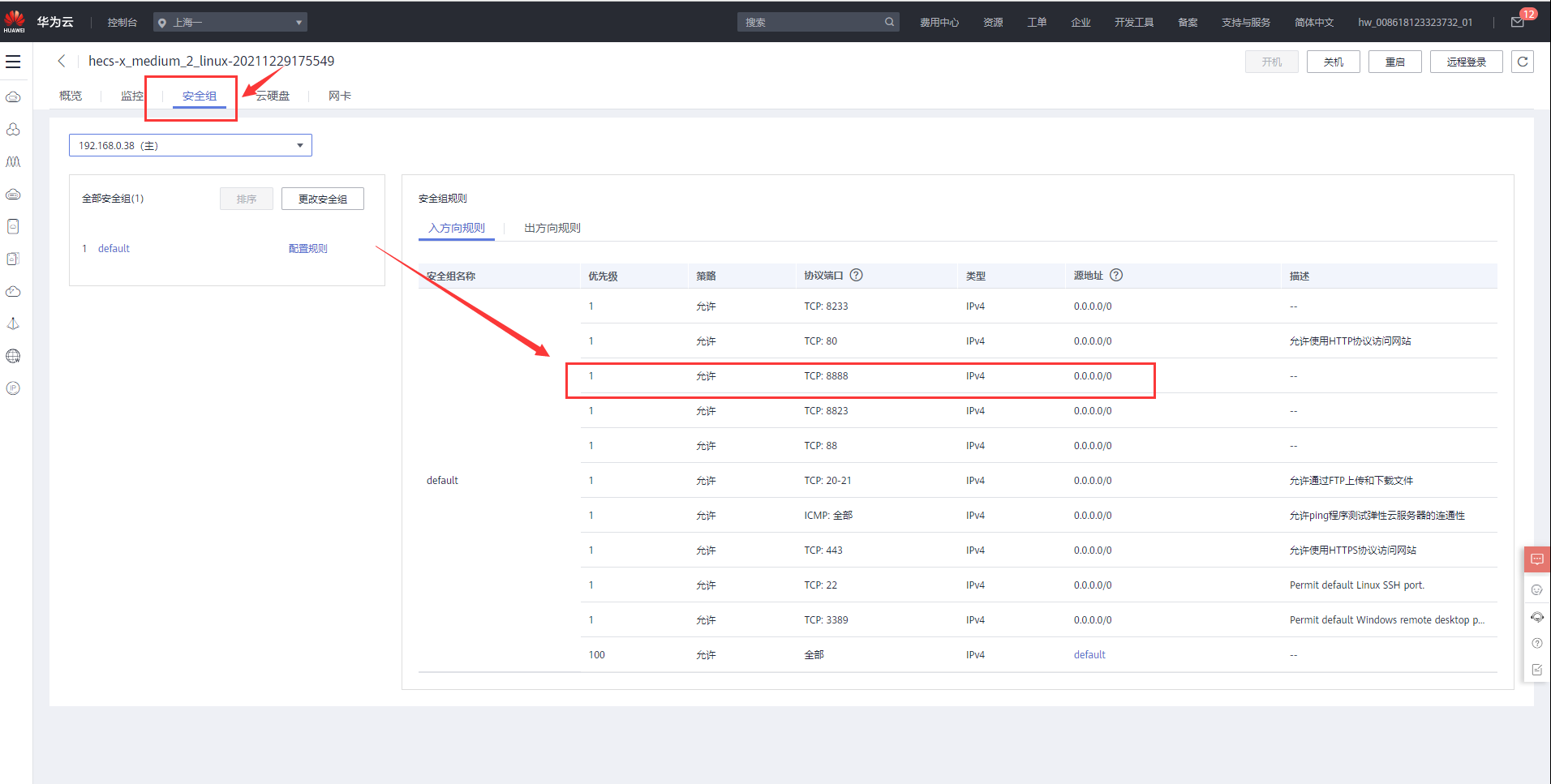1551x784 pixels.
Task: Click the 远程登录 button
Action: tap(1467, 62)
